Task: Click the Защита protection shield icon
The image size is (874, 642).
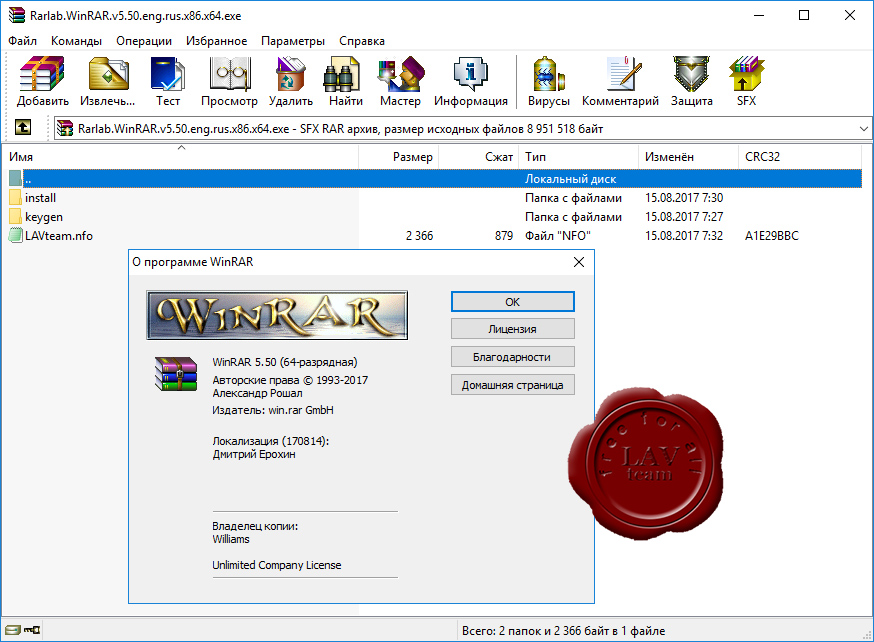Action: (691, 81)
